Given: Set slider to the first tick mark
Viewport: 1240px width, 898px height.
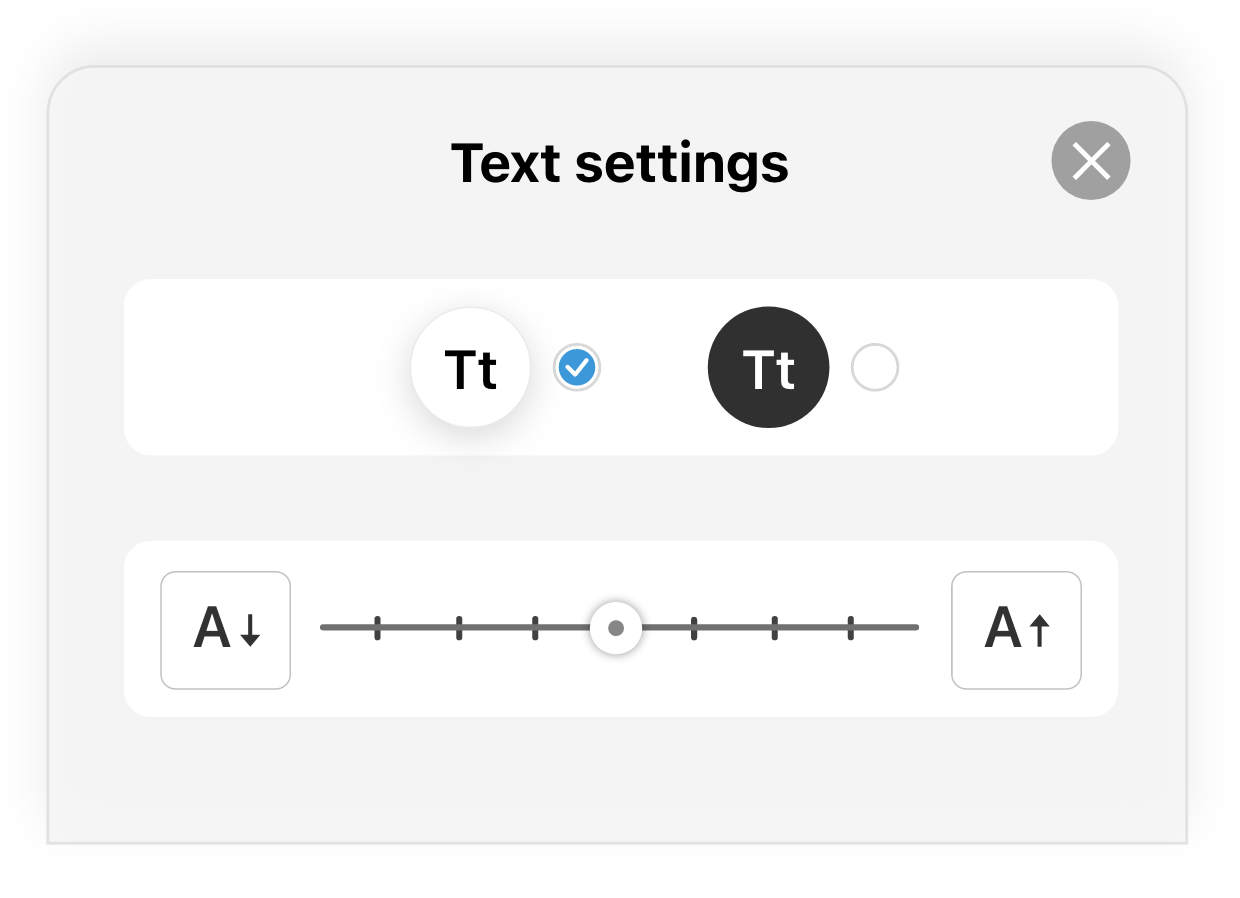Looking at the screenshot, I should pyautogui.click(x=377, y=628).
